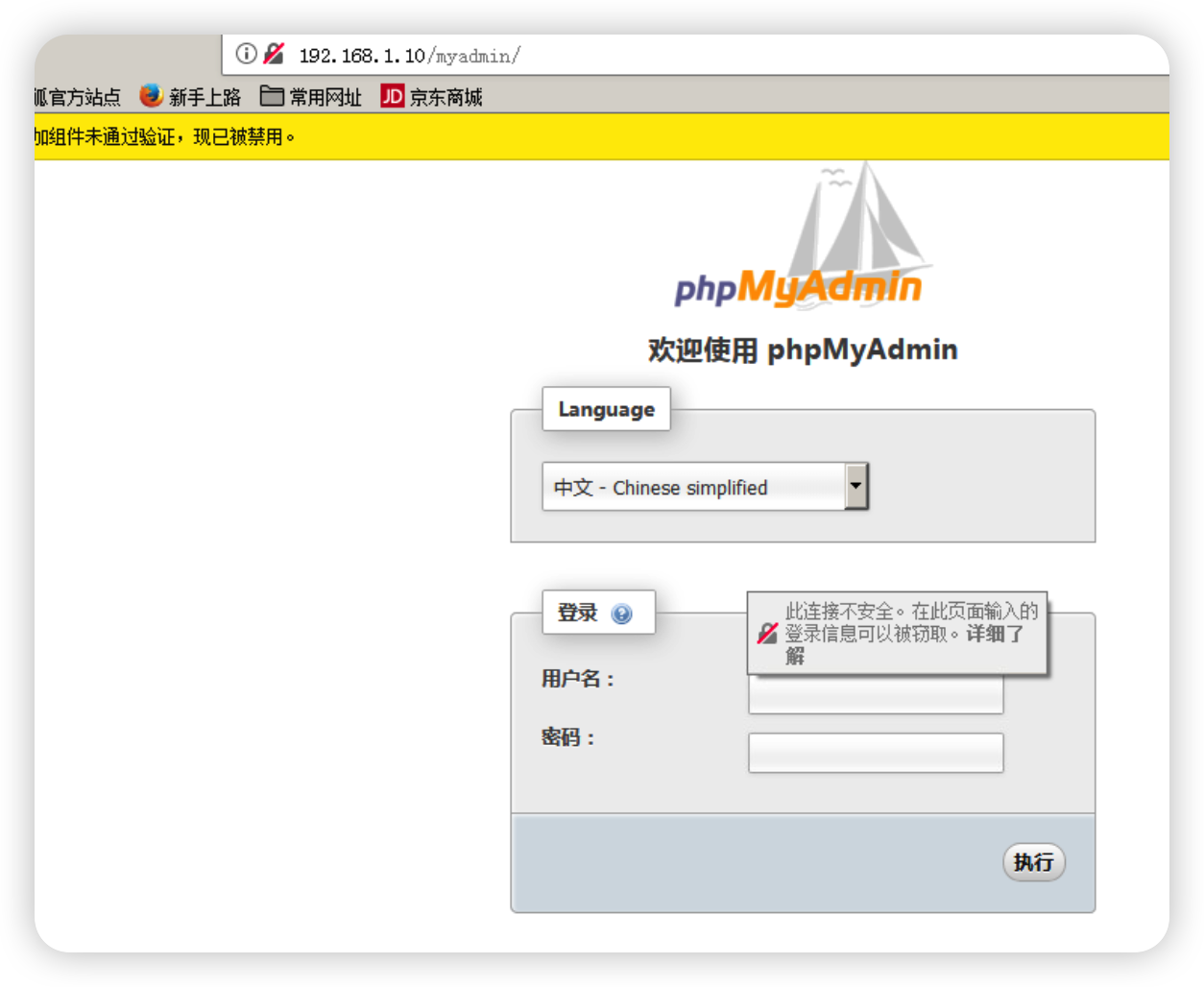This screenshot has width=1204, height=987.
Task: Click the yellow add-on disabled notification text
Action: pos(164,136)
